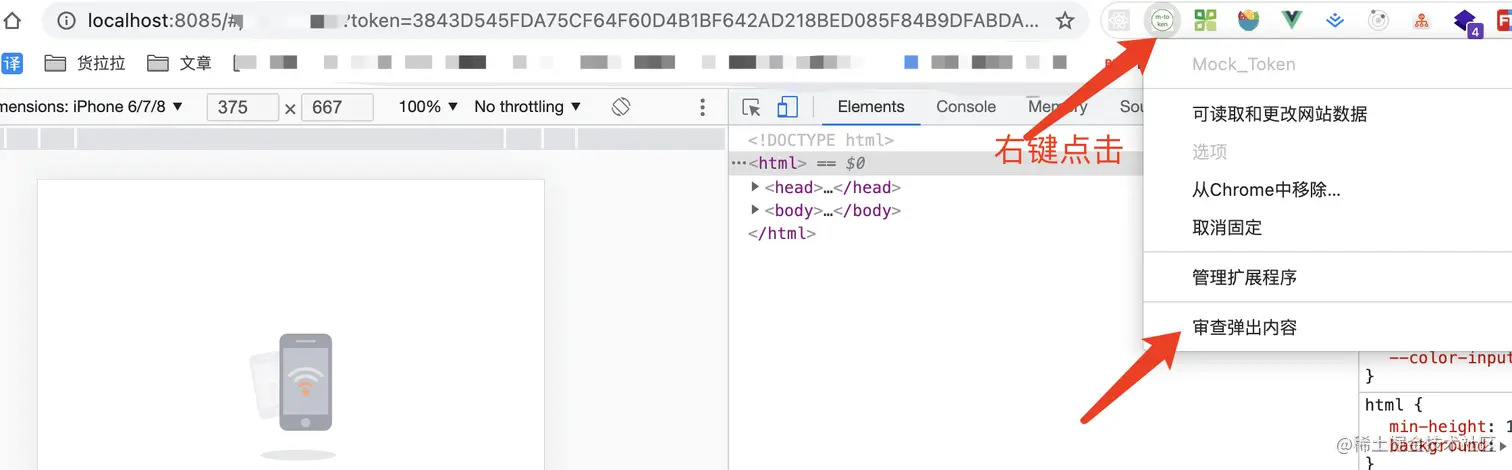Click the viewport height field 667

click(x=337, y=107)
